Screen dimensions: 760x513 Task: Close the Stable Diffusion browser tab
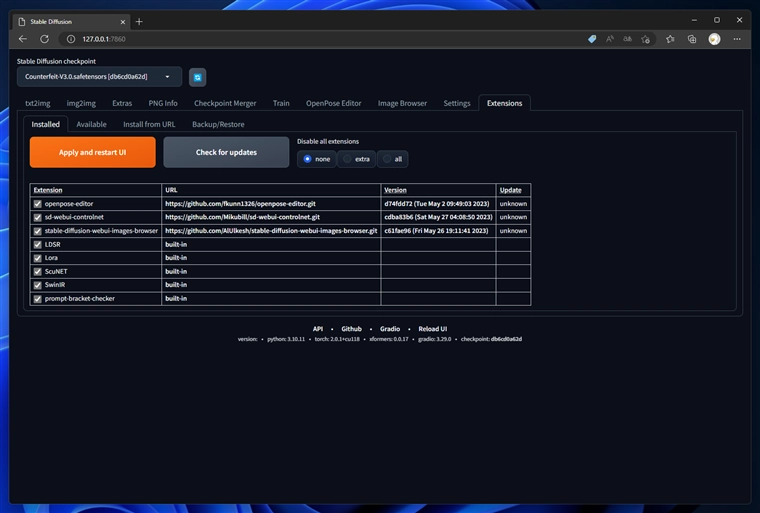123,22
